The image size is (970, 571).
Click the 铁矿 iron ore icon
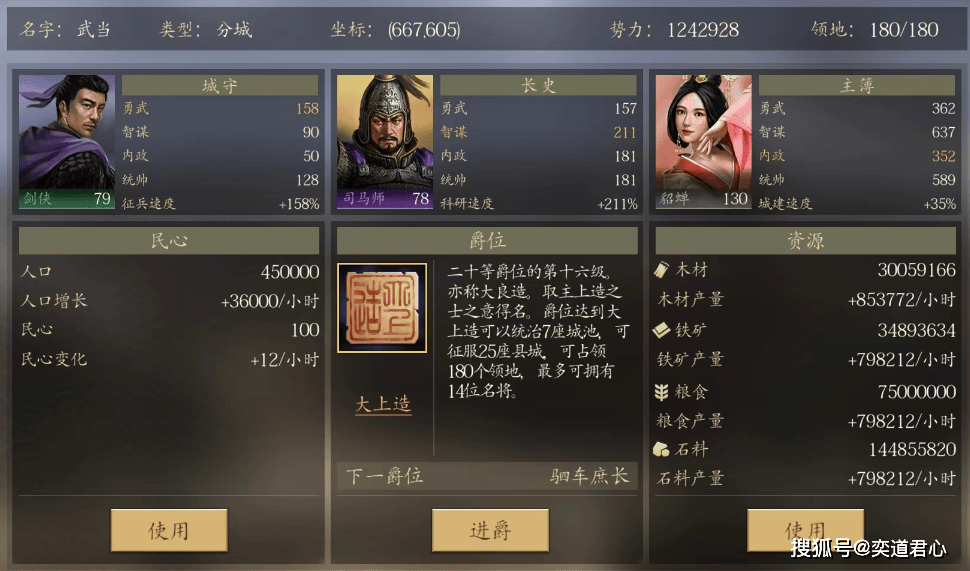pos(661,330)
